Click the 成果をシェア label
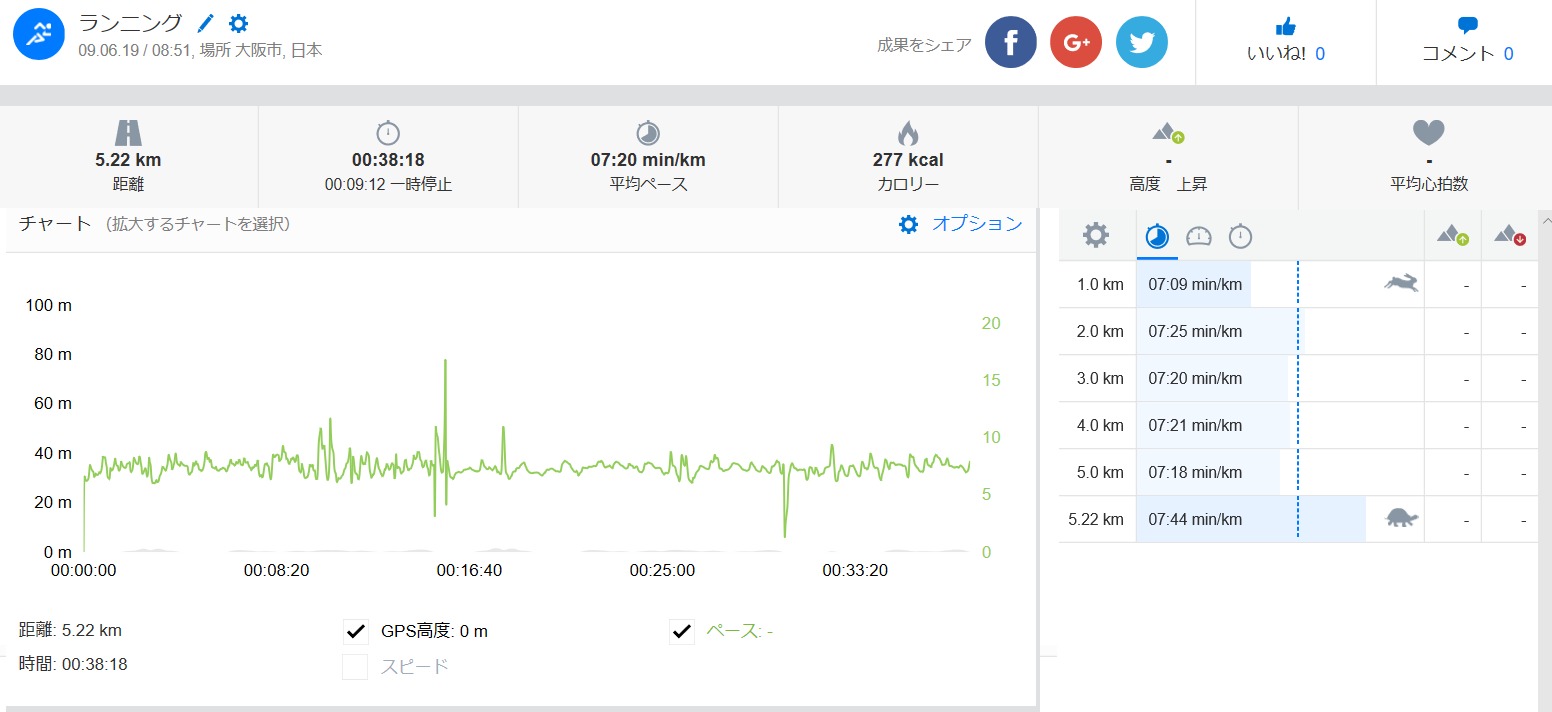Viewport: 1552px width, 712px height. [924, 44]
